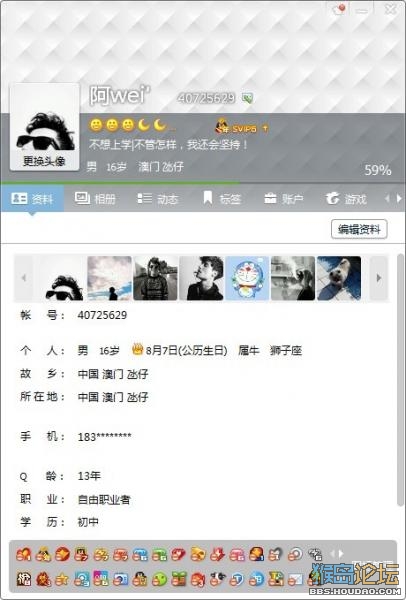Expand more tabs with right arrow
This screenshot has height=600, width=406.
399,199
